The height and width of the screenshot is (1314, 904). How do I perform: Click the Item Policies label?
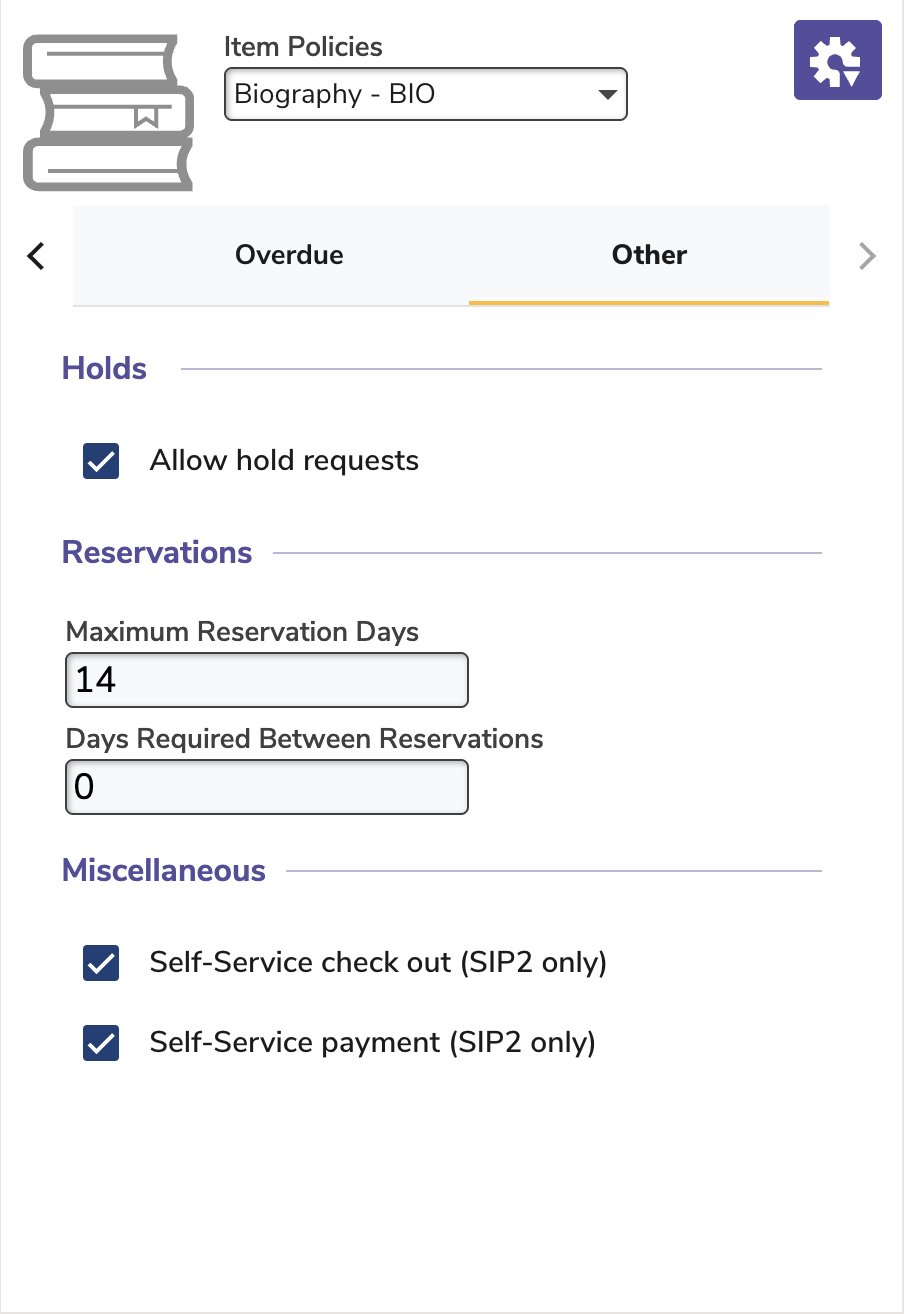tap(303, 47)
